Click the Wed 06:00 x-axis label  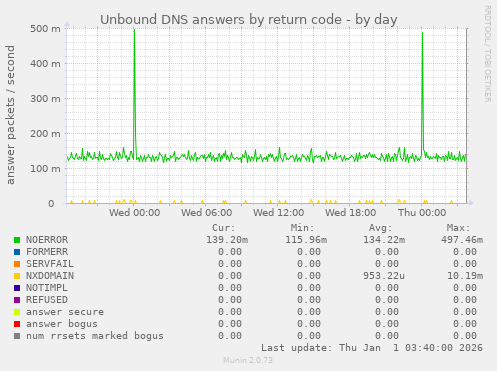coord(206,213)
